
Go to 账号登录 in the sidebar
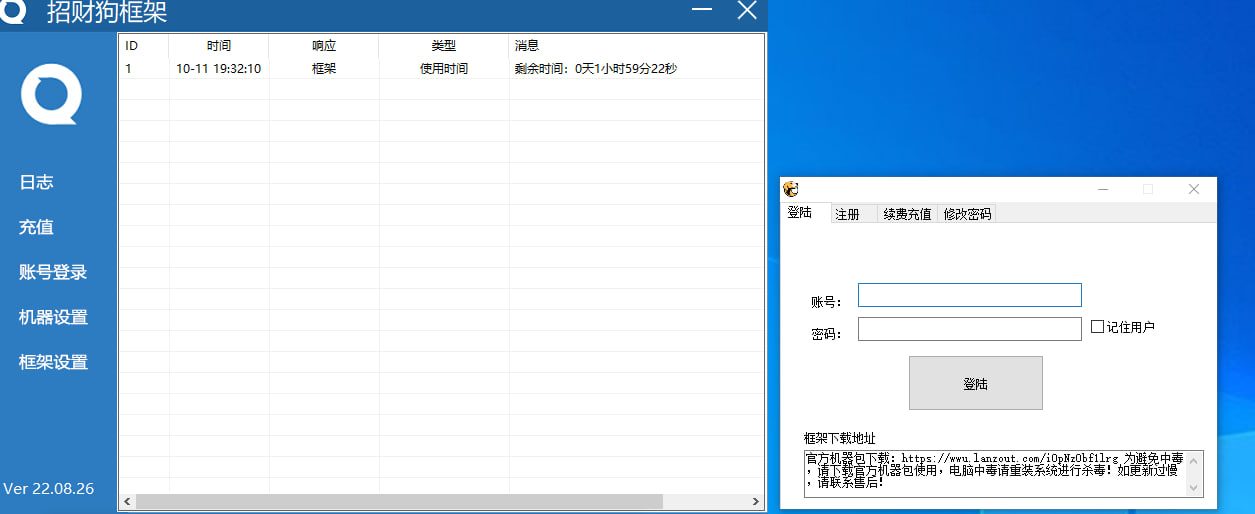point(53,272)
